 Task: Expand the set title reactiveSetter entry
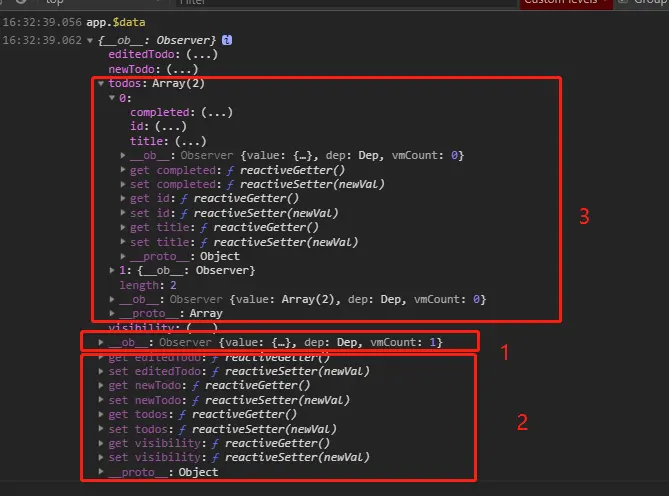(x=123, y=242)
